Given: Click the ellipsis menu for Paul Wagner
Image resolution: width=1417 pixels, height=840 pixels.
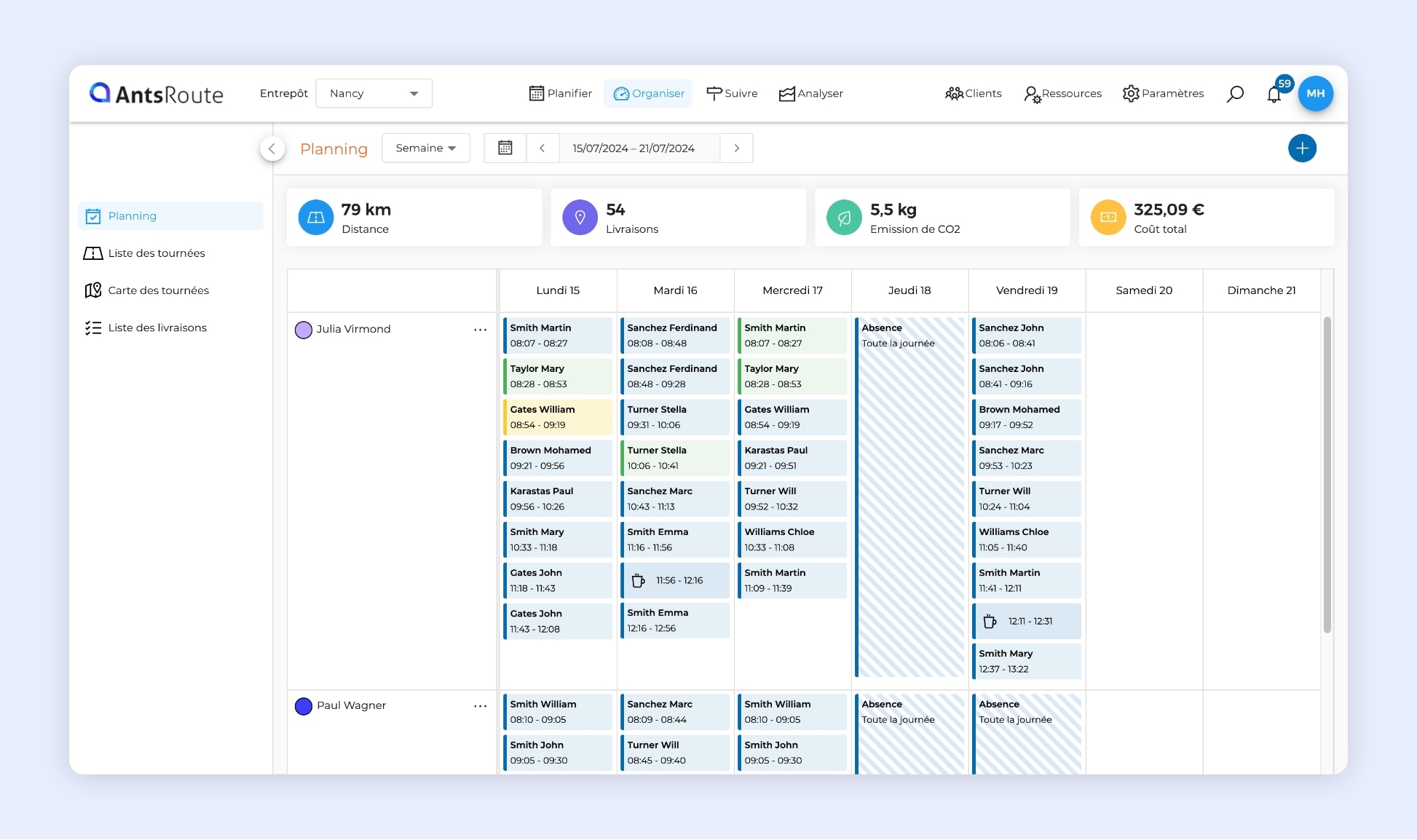Looking at the screenshot, I should 480,705.
